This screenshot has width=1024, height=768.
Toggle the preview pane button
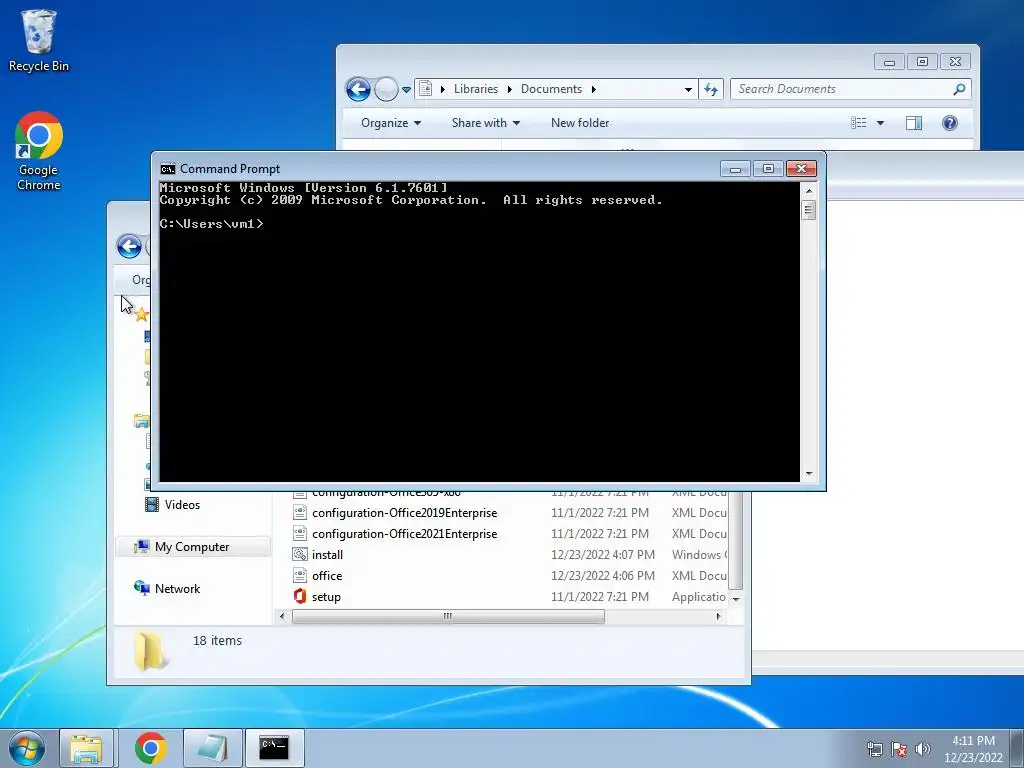(x=914, y=123)
